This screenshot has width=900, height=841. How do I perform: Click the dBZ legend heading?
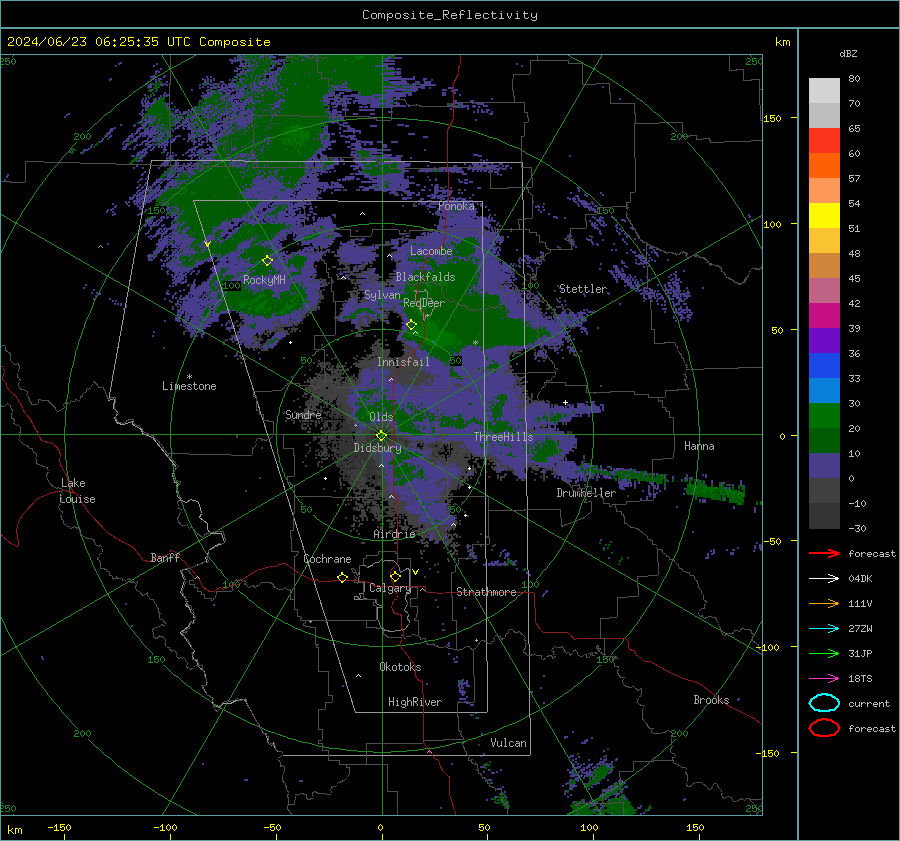848,54
